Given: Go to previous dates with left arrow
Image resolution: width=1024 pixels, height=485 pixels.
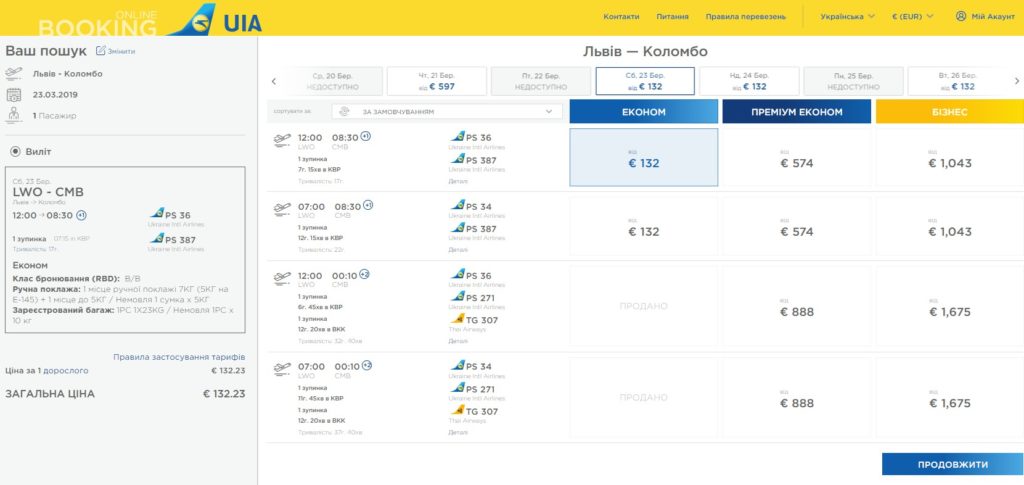Looking at the screenshot, I should coord(274,82).
